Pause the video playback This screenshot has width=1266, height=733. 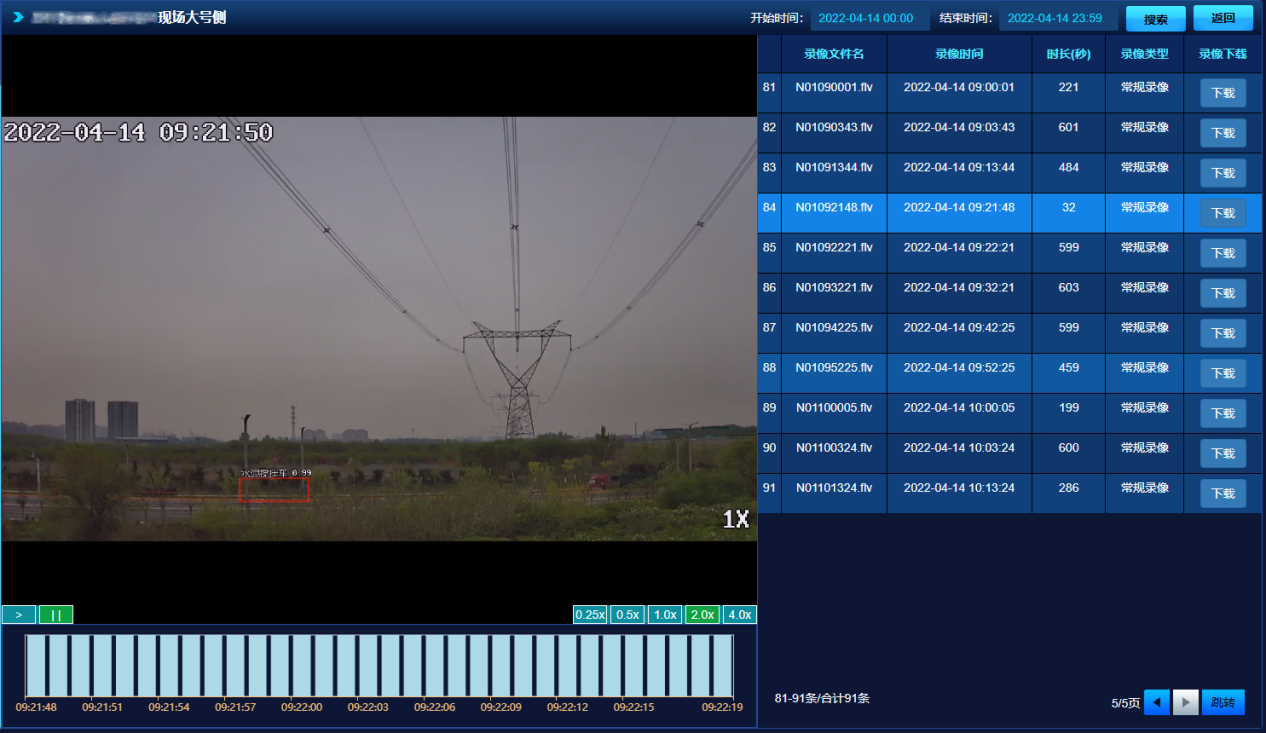click(x=56, y=615)
